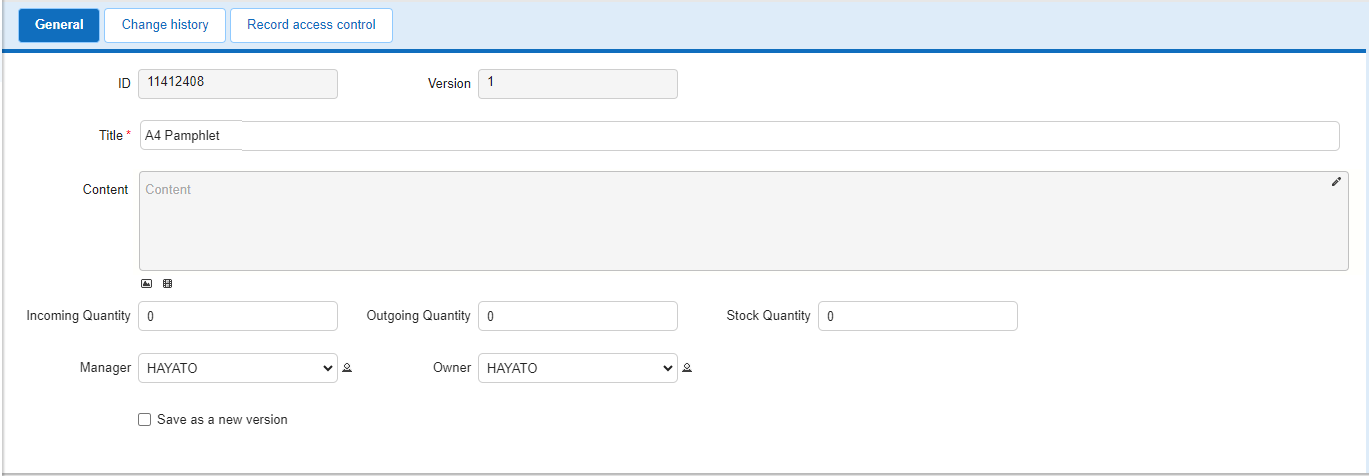Click the Title label
This screenshot has height=476, width=1369.
tap(111, 136)
